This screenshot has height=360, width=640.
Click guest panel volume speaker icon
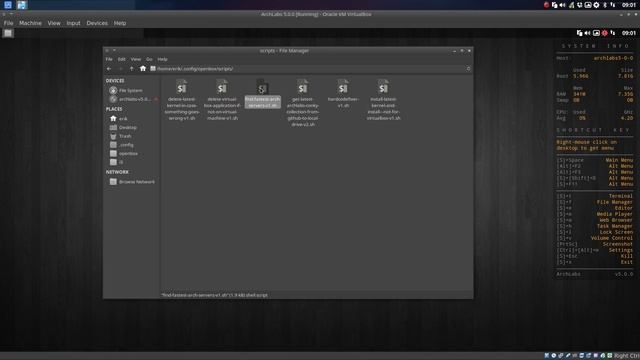pyautogui.click(x=587, y=33)
